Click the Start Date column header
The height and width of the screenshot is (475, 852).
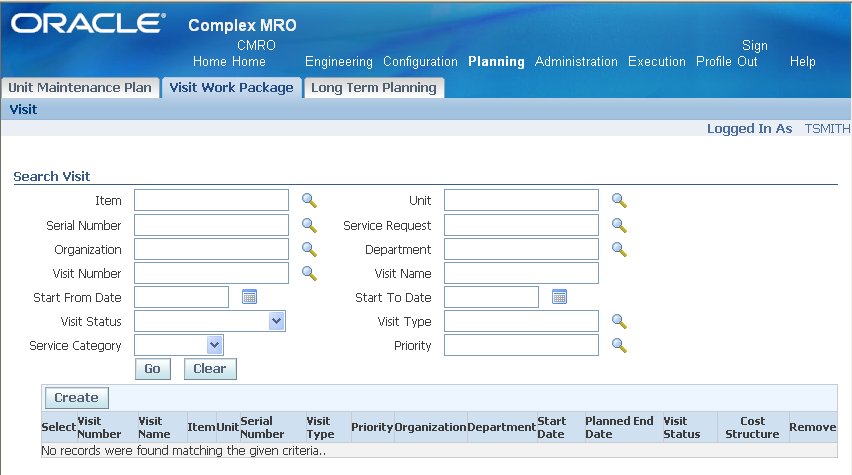coord(552,427)
